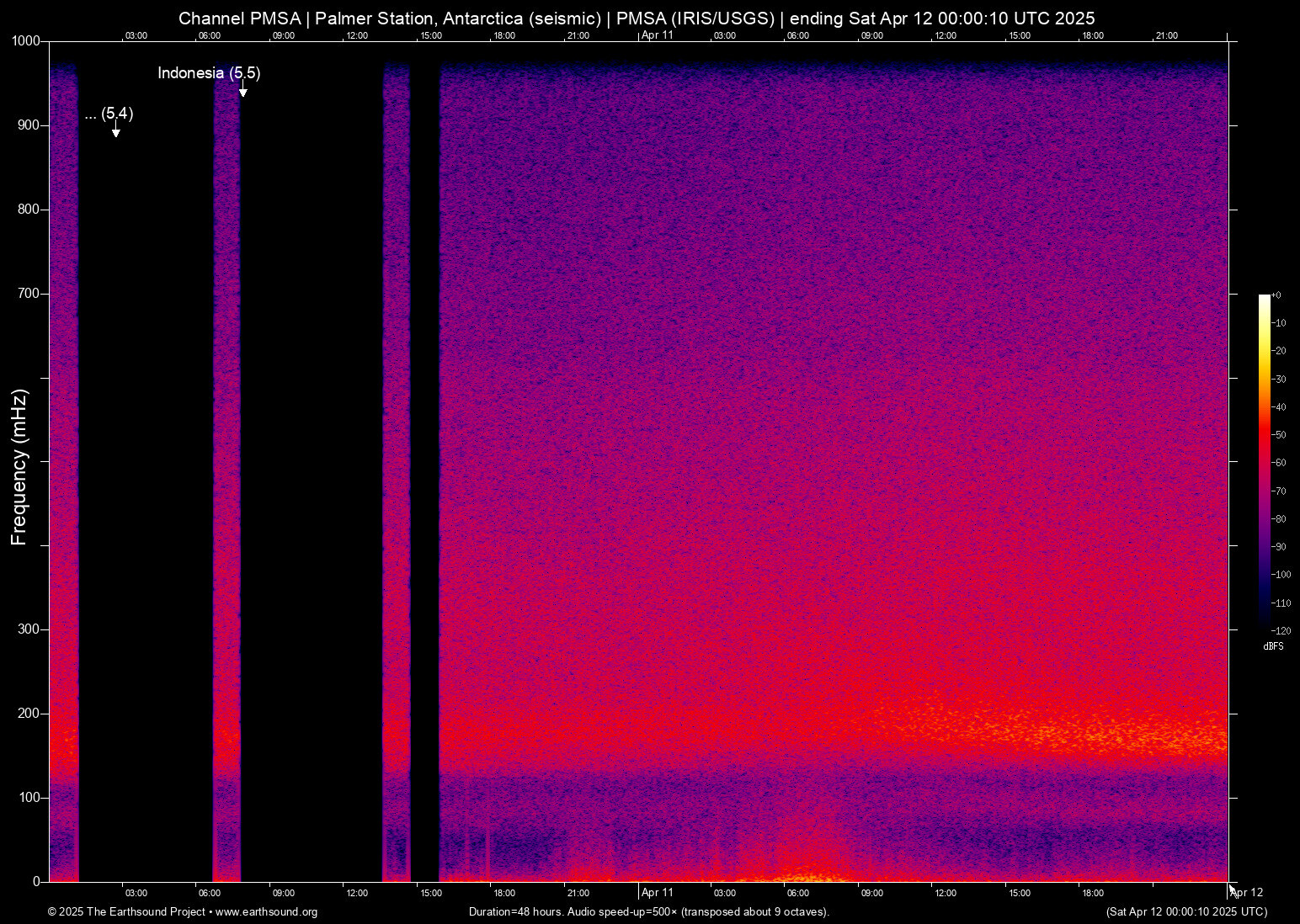Click the dBFS color scale bar
Screen dimensions: 1300x924
point(1264,461)
